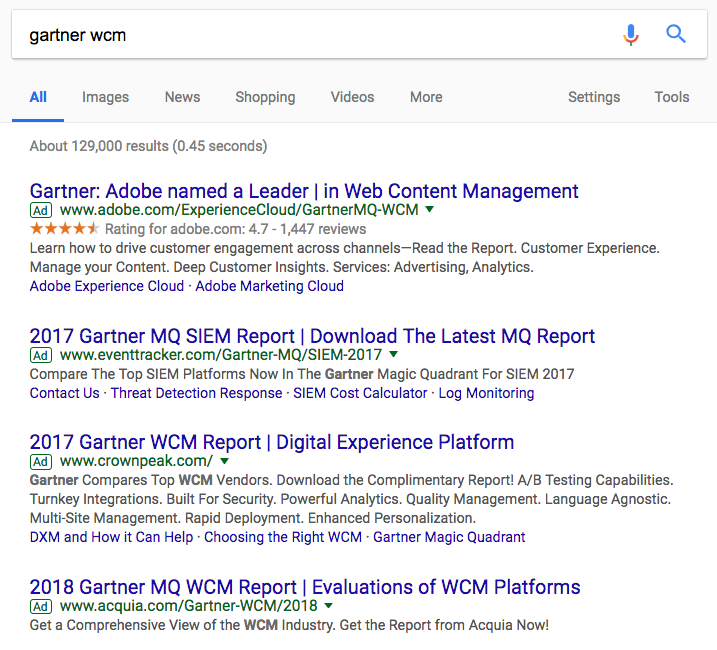The width and height of the screenshot is (717, 650).
Task: Select the All results tab
Action: coord(38,97)
